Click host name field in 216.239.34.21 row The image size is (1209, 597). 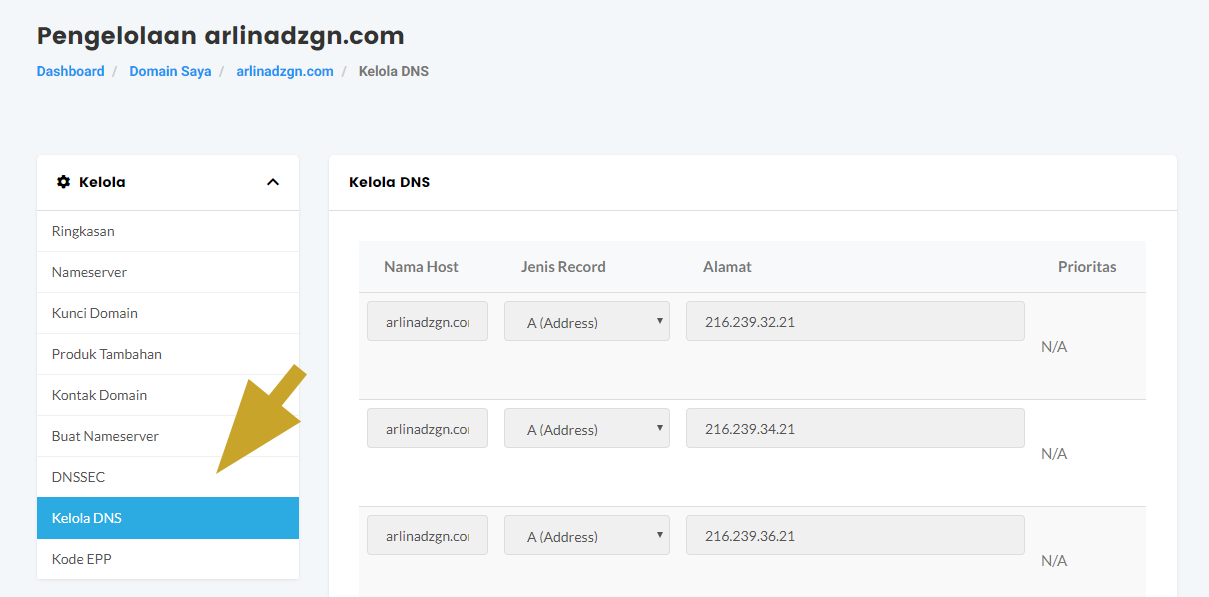427,428
